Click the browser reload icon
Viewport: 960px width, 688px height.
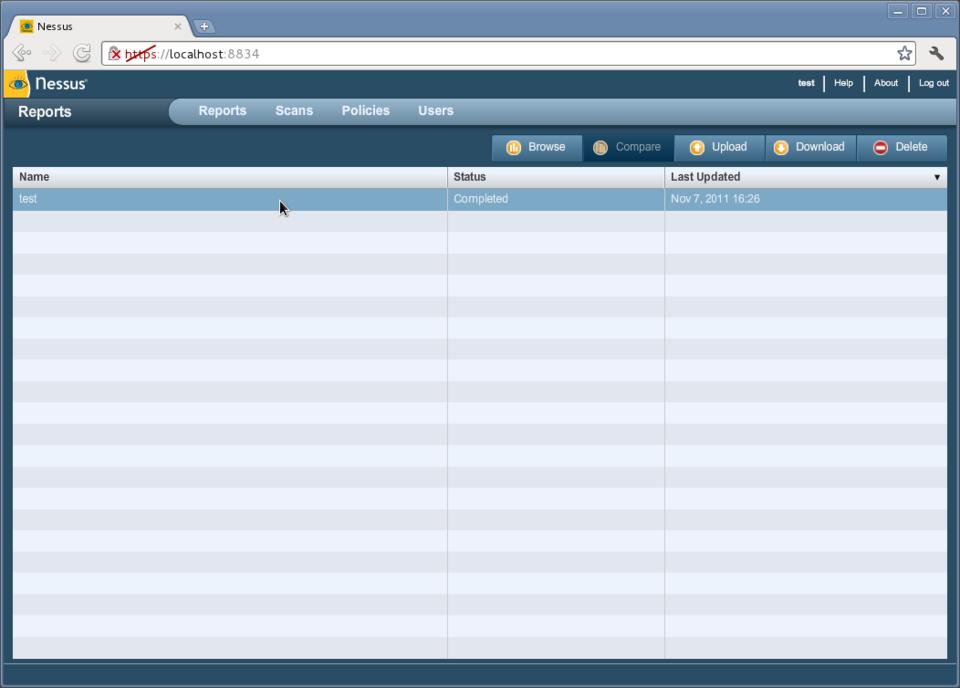tap(82, 54)
